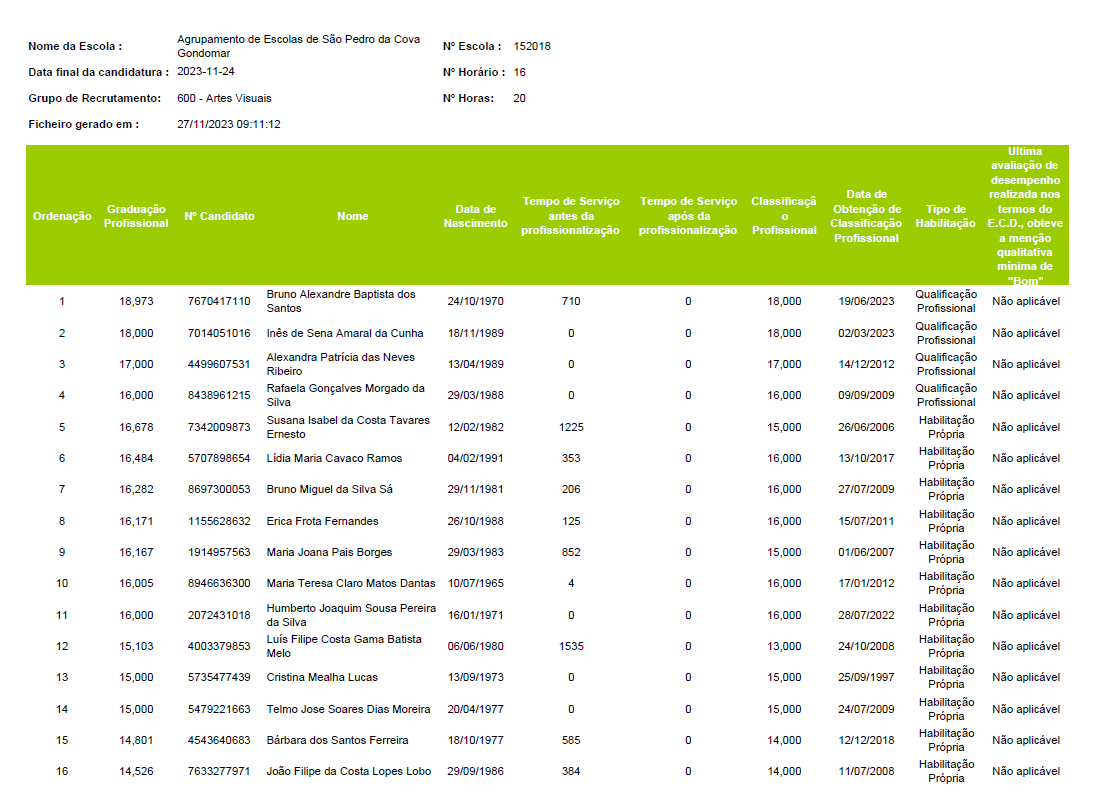Click candidate number 7014051016

pos(219,333)
